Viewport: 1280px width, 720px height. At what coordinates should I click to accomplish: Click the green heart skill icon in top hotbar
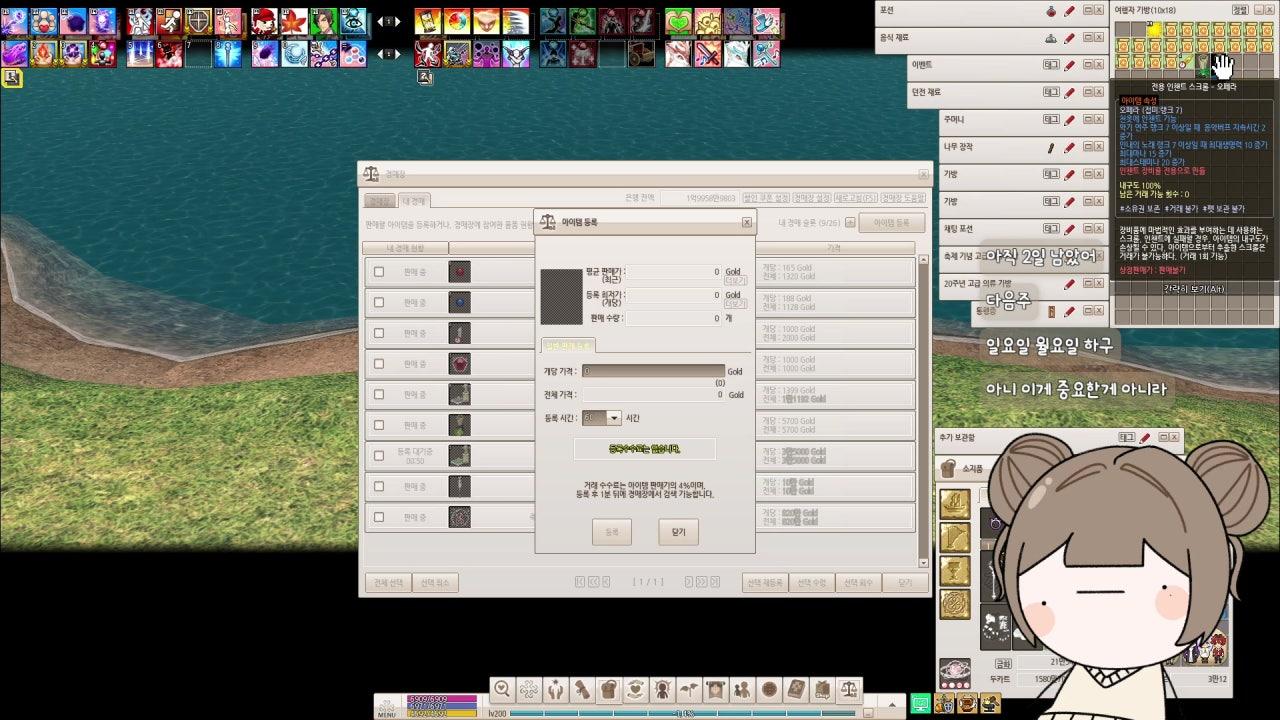(x=678, y=21)
